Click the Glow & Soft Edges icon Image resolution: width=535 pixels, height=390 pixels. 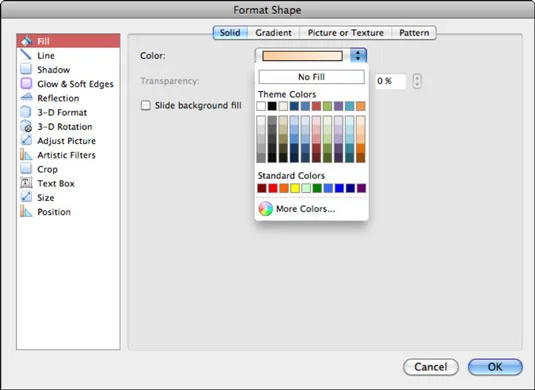tap(26, 84)
